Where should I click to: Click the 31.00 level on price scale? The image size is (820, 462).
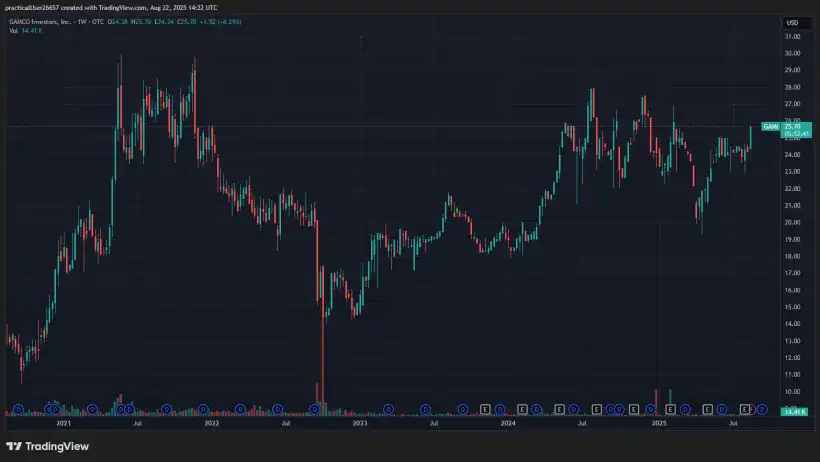(792, 36)
